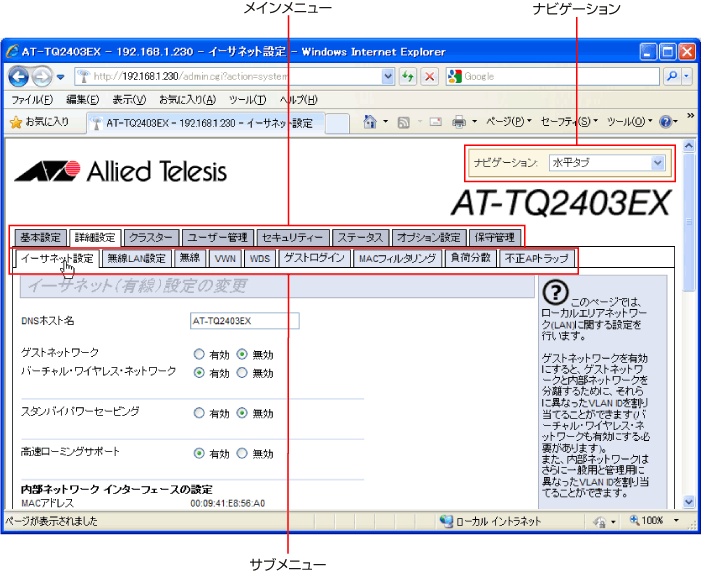Viewport: 702px width, 573px height.
Task: Select the 負荷分散 sub tab
Action: tap(471, 258)
